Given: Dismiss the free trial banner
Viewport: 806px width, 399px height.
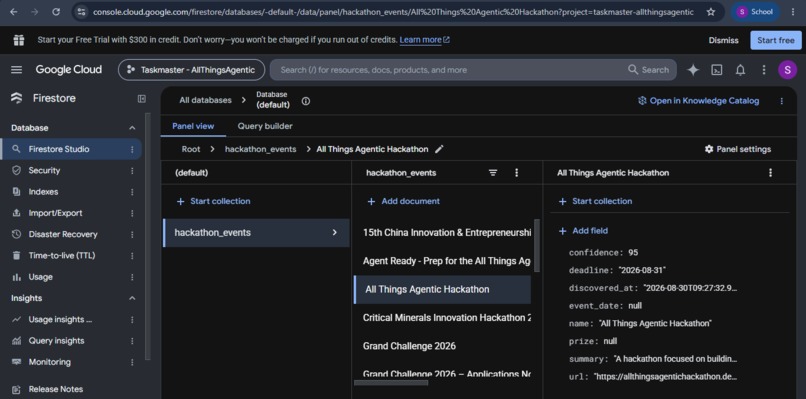Looking at the screenshot, I should tap(723, 40).
